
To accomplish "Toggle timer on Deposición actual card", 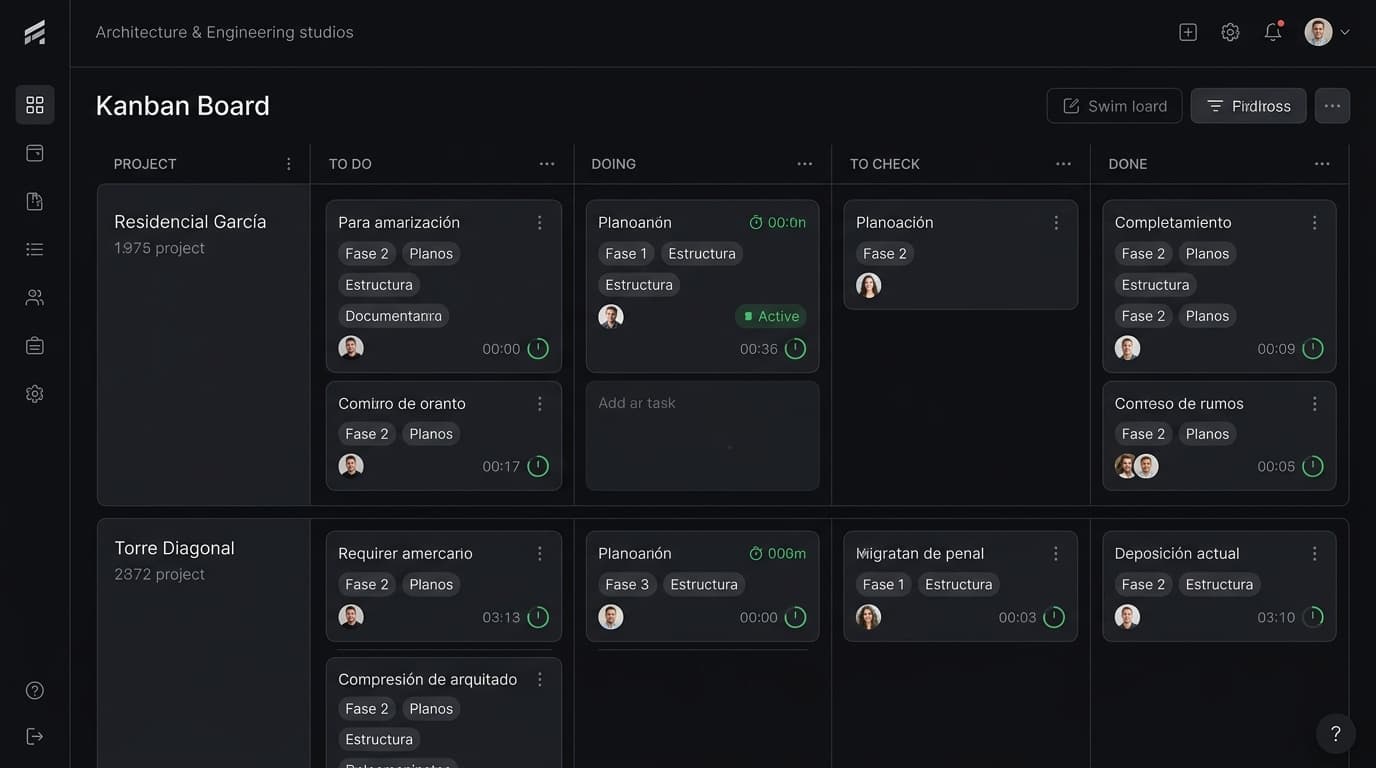I will tap(1313, 617).
